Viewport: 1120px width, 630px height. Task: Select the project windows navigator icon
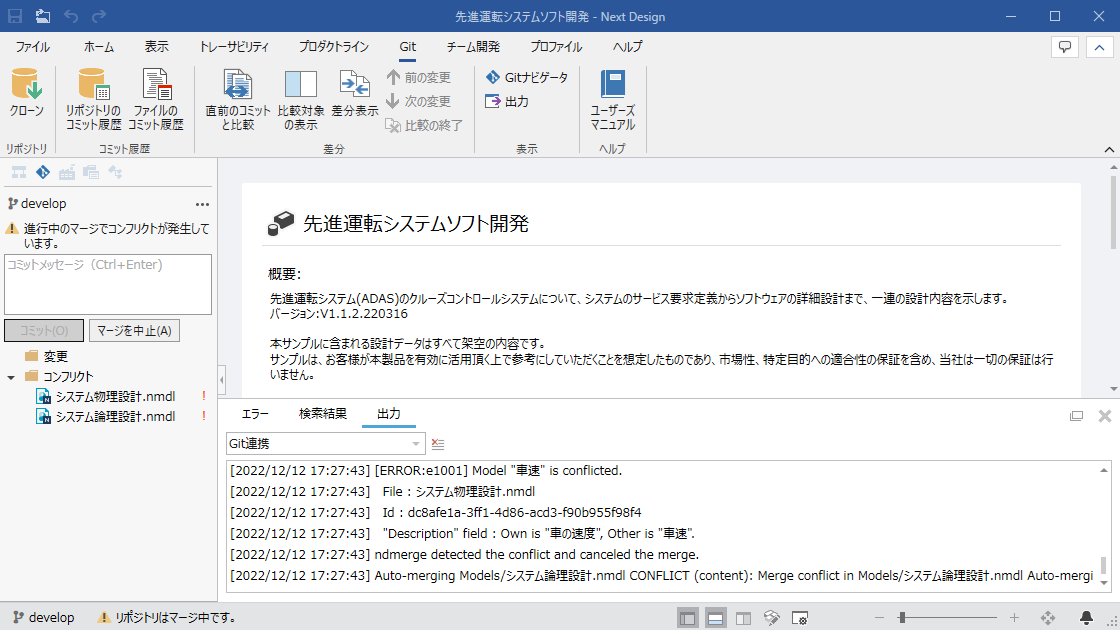[91, 172]
